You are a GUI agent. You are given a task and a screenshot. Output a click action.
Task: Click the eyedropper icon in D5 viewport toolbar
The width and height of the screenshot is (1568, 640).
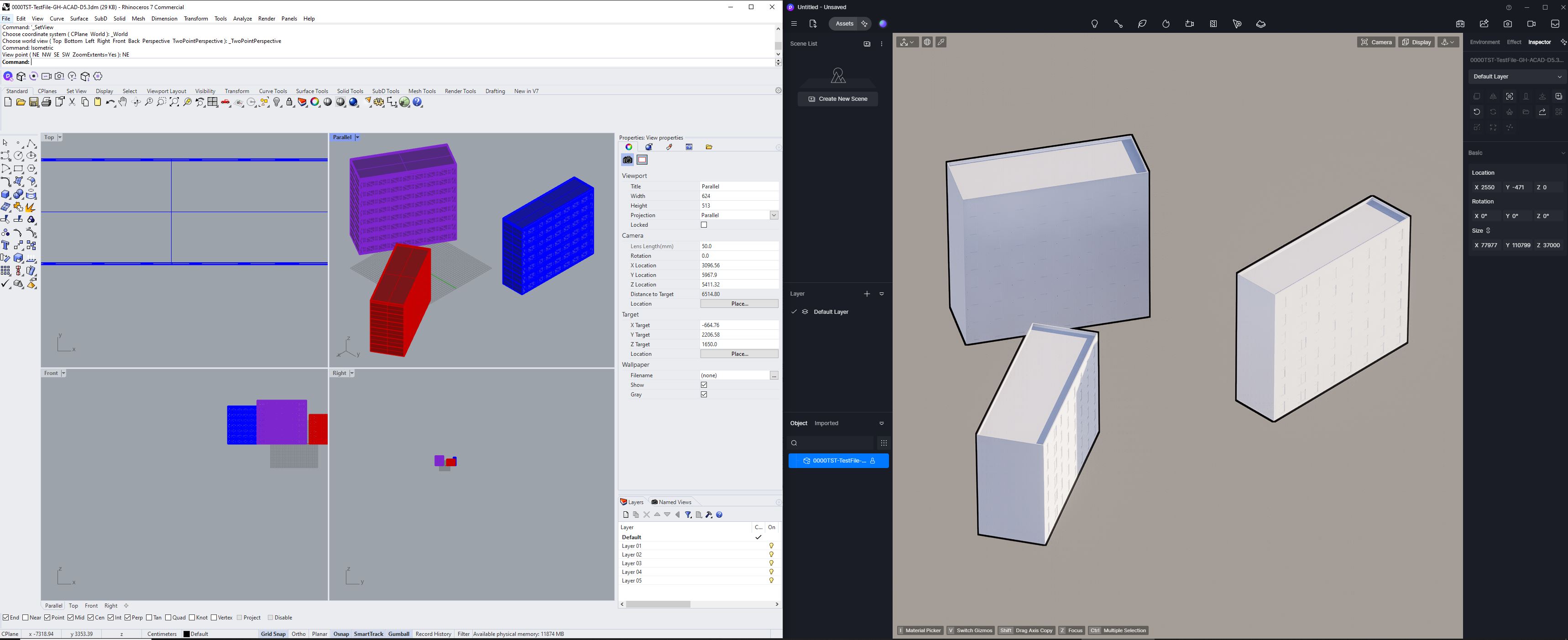coord(941,42)
